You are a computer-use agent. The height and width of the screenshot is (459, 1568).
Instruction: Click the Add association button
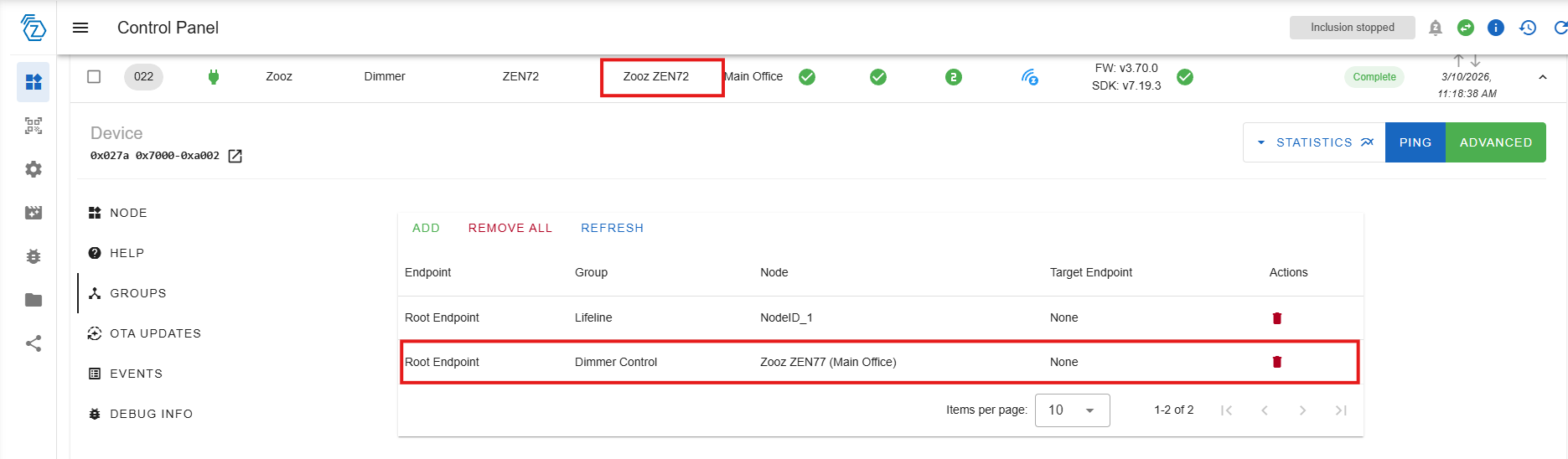(x=426, y=228)
